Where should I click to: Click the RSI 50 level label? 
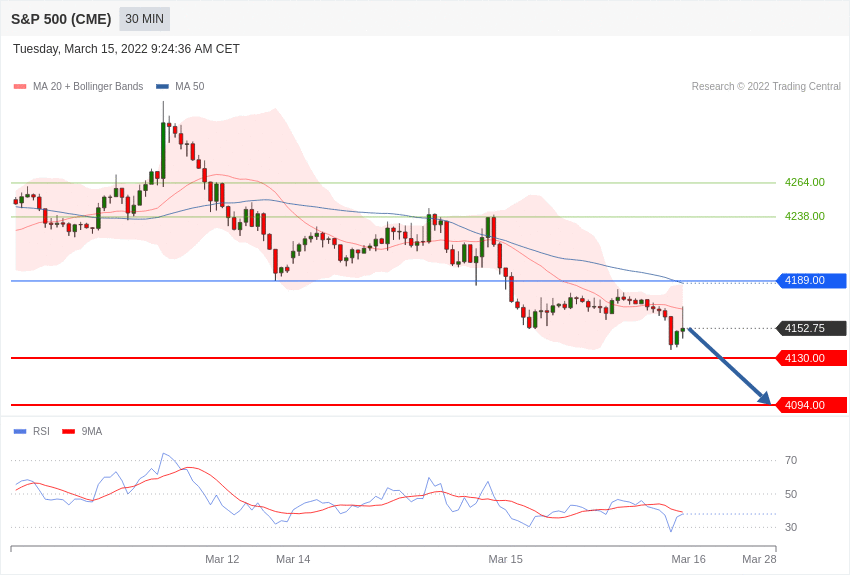click(791, 494)
